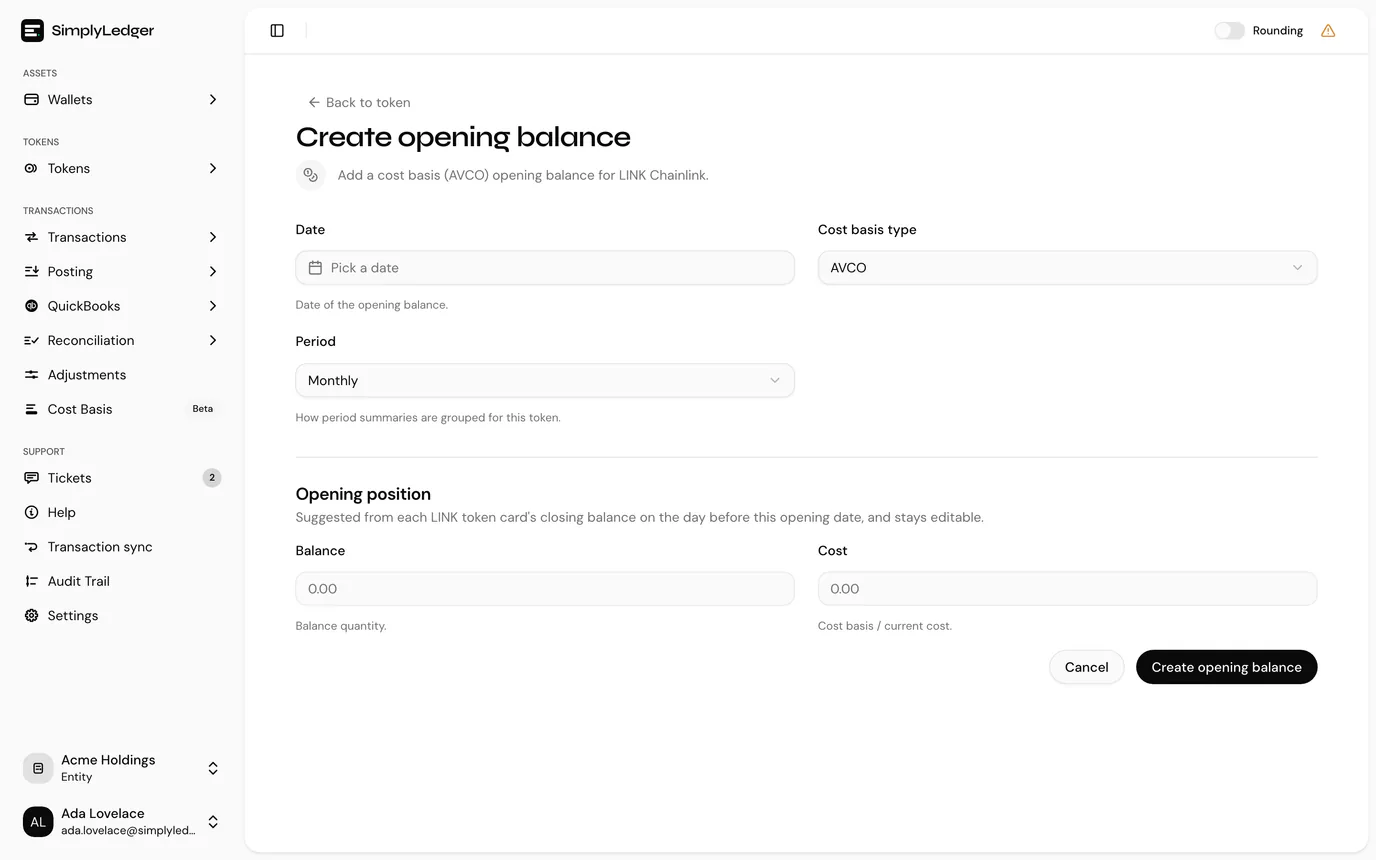Click the Wallets card icon
Image resolution: width=1376 pixels, height=860 pixels.
[31, 100]
